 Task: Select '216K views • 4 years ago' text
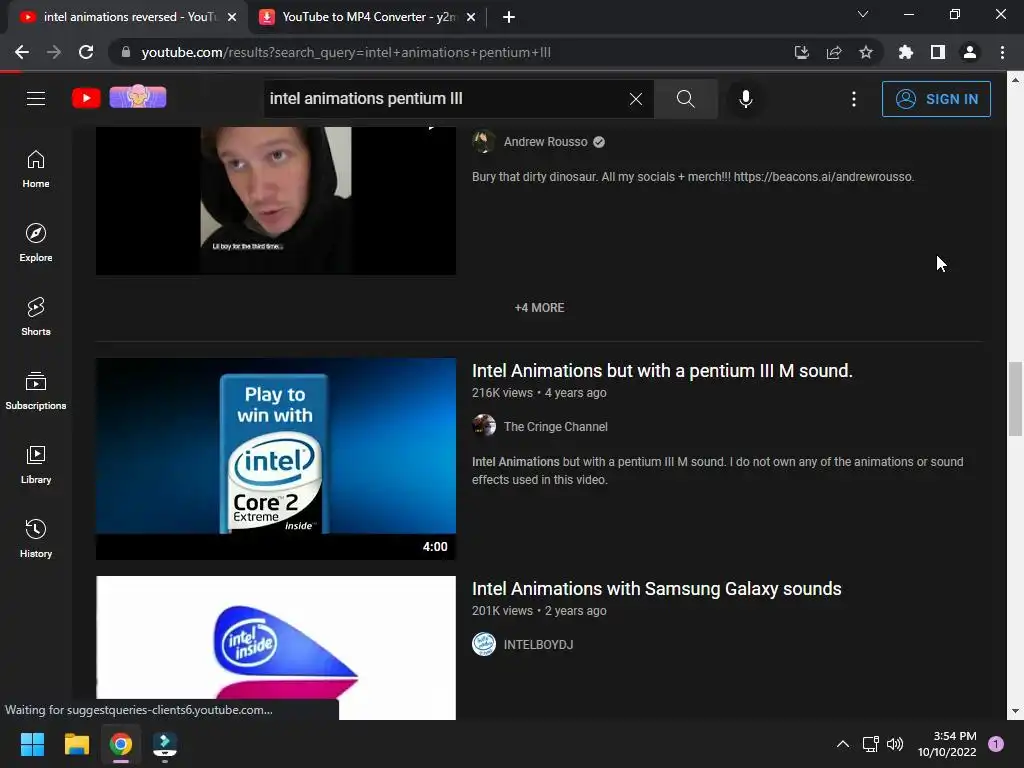coord(539,392)
